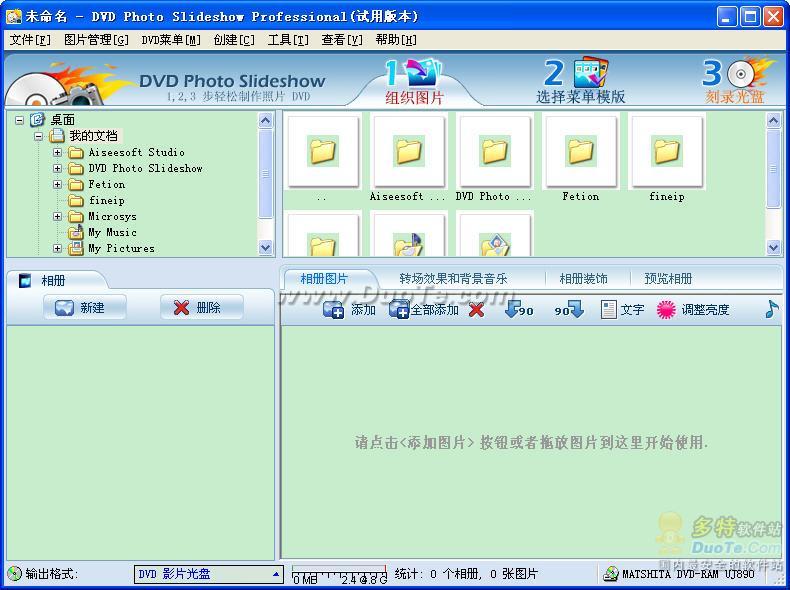Rotate photo 90 degrees left
The height and width of the screenshot is (590, 790).
(x=519, y=309)
